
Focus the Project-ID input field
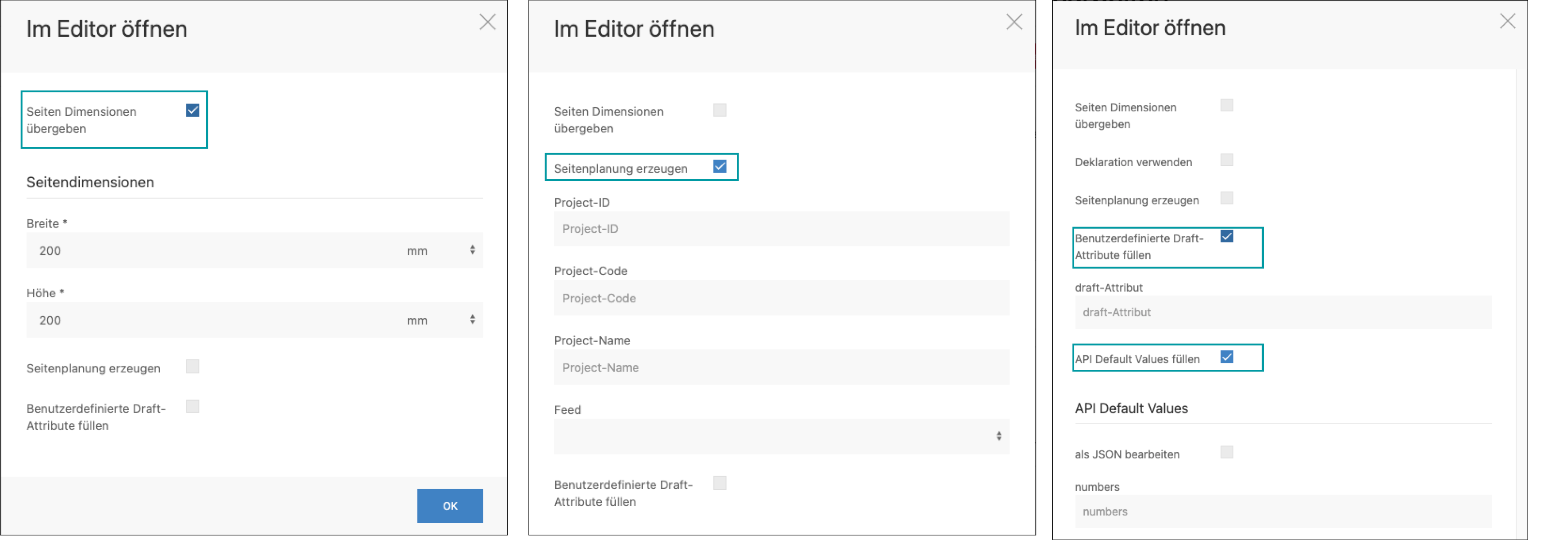(781, 229)
